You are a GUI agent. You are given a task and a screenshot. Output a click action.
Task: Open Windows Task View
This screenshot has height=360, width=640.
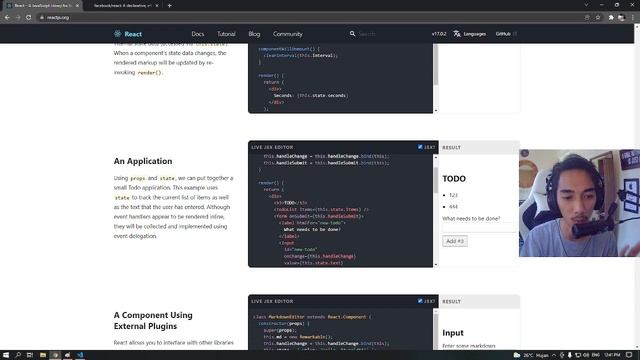(x=30, y=355)
